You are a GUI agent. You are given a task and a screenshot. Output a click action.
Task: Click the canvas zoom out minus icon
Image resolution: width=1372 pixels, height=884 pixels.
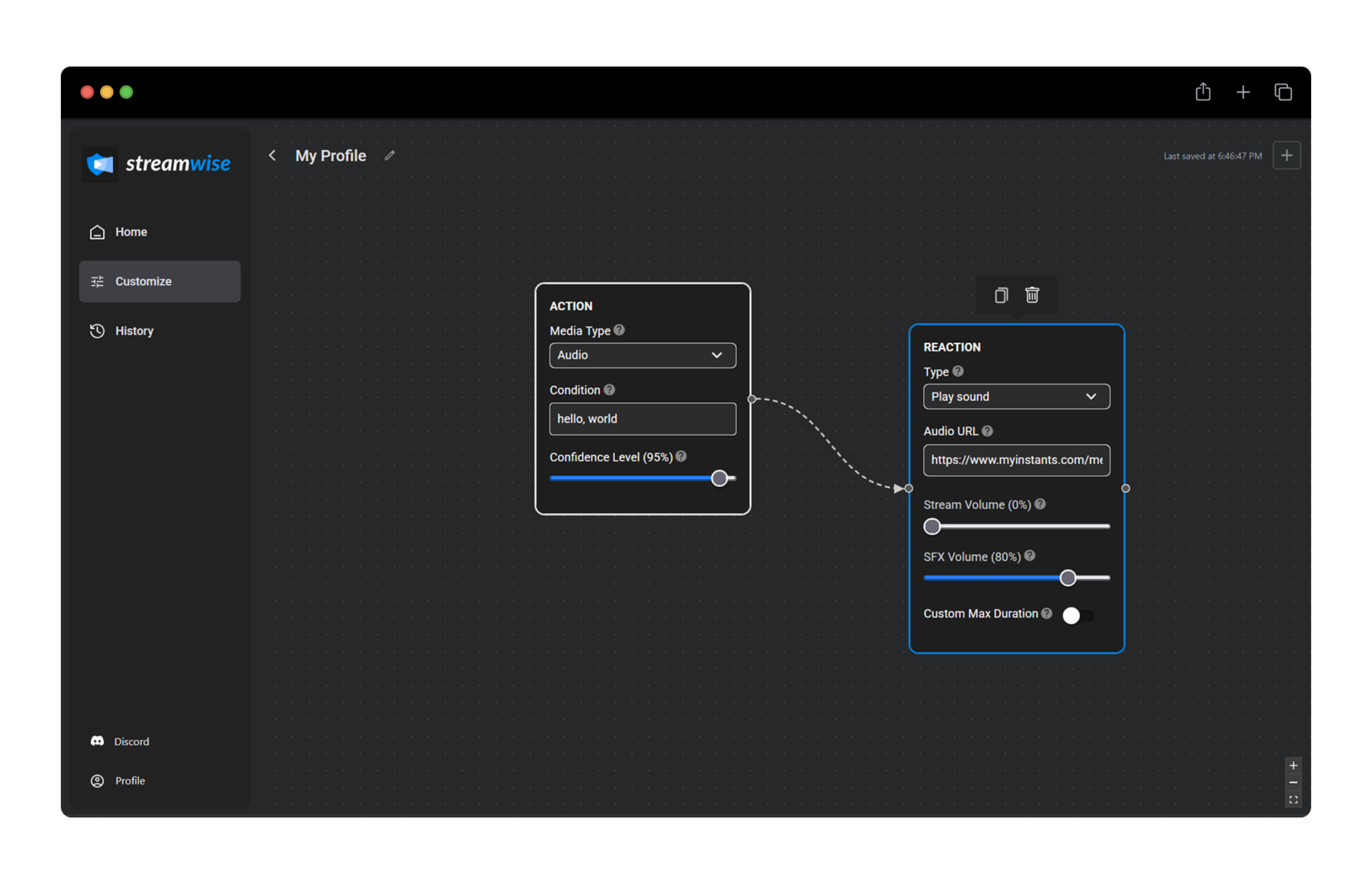click(1293, 782)
